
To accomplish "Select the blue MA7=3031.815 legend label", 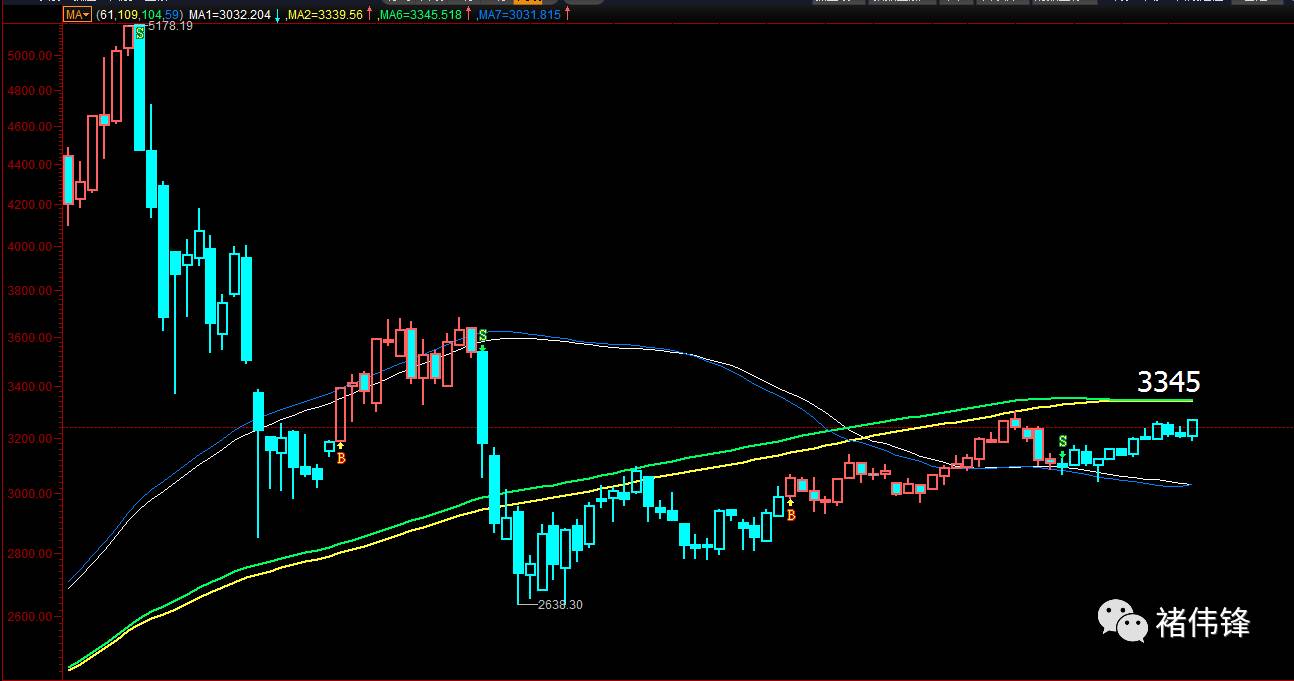I will (x=519, y=15).
